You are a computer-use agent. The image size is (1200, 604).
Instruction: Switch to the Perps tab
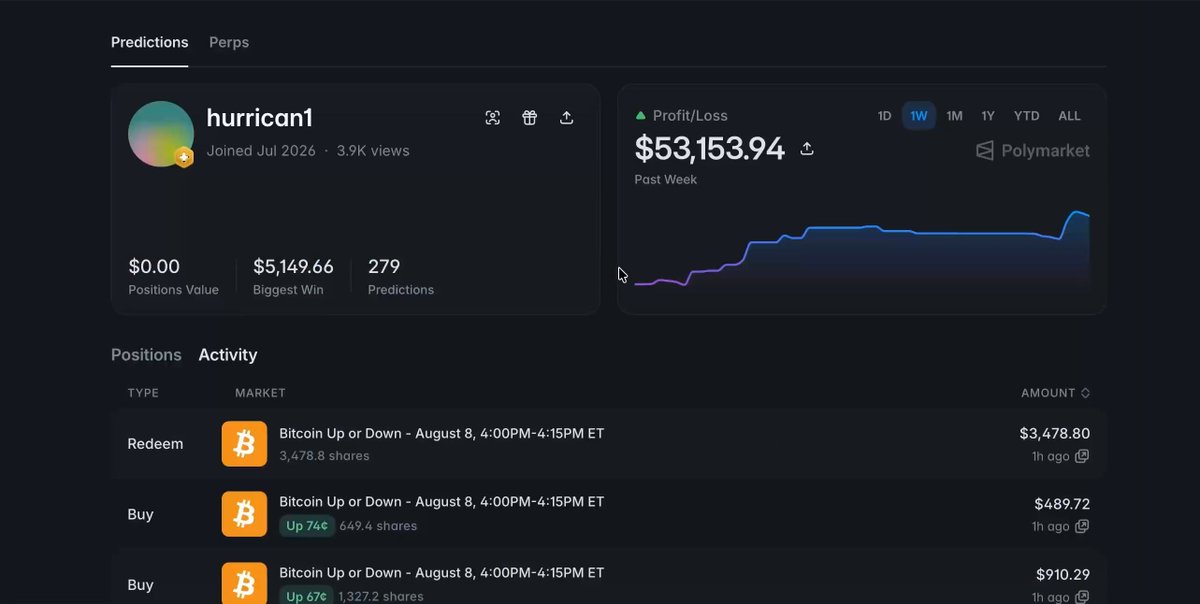229,42
